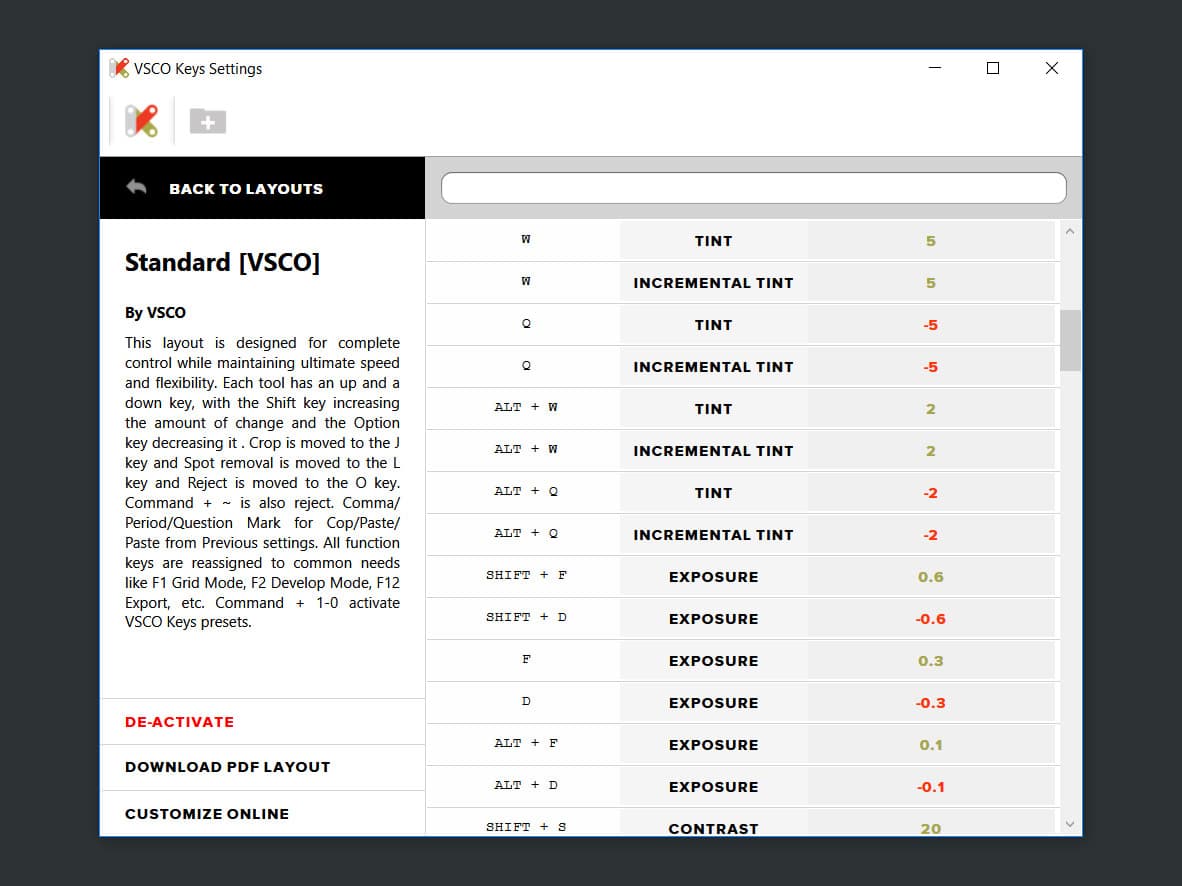This screenshot has height=886, width=1182.
Task: Select Q key Incremental Tint label
Action: coord(713,367)
